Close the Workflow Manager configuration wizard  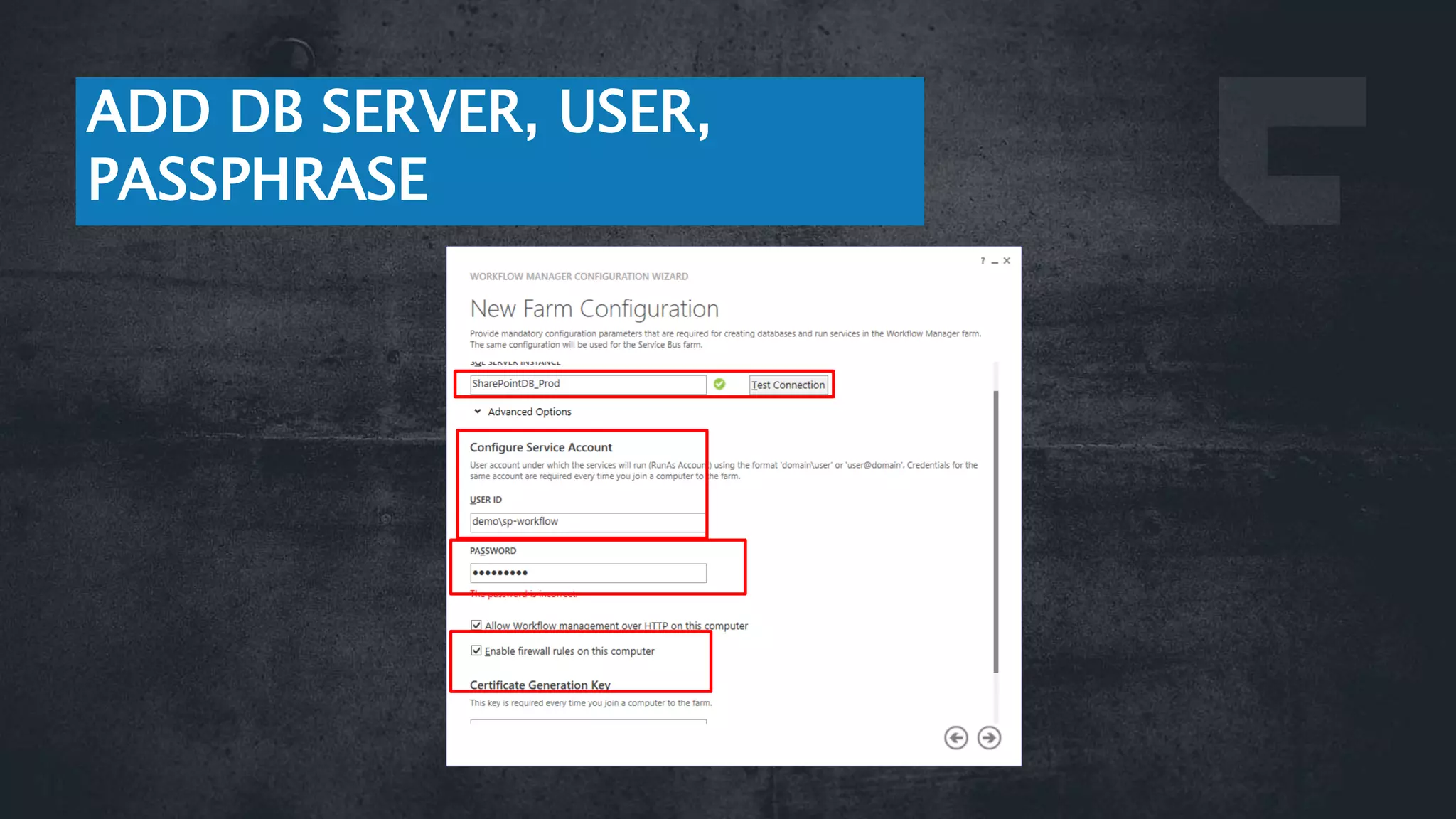pyautogui.click(x=1007, y=261)
